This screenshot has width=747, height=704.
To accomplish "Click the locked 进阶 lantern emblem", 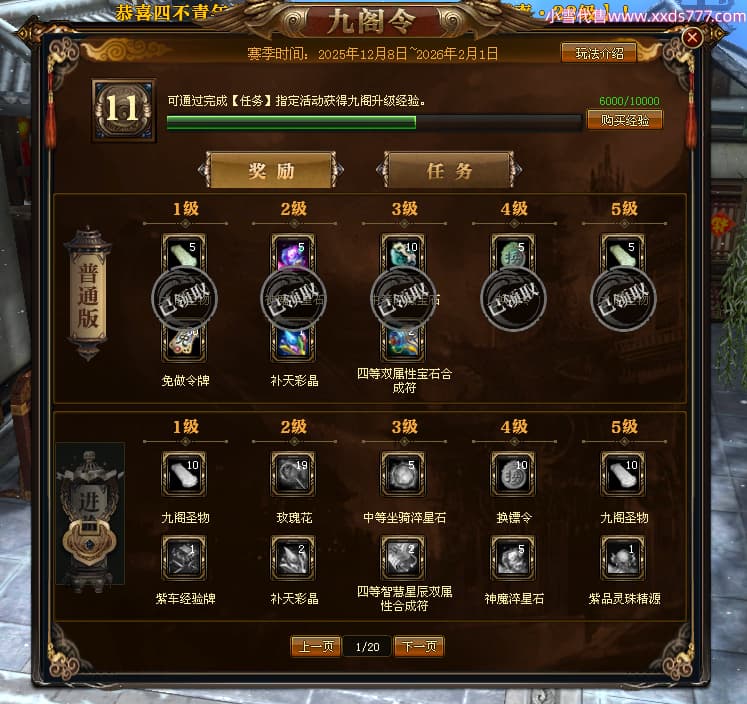I will (90, 513).
